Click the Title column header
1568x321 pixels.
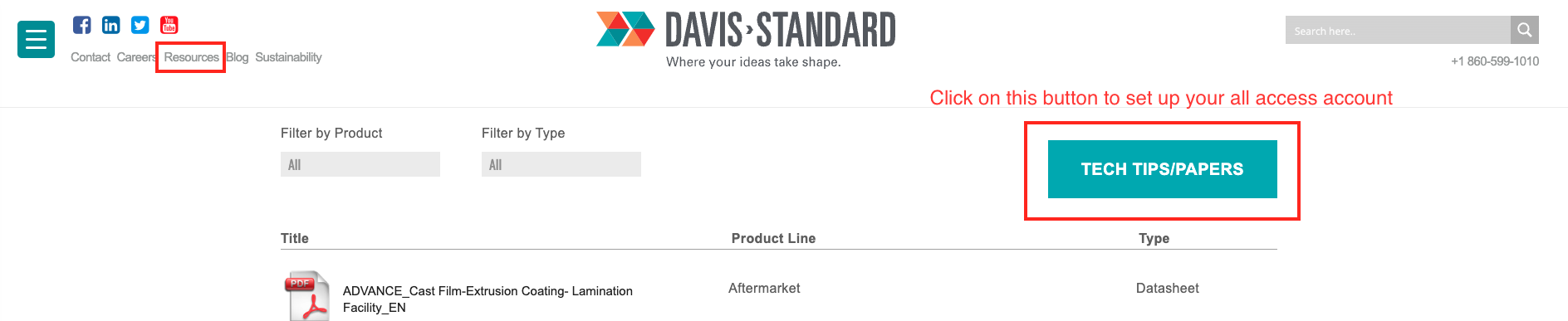[x=295, y=238]
